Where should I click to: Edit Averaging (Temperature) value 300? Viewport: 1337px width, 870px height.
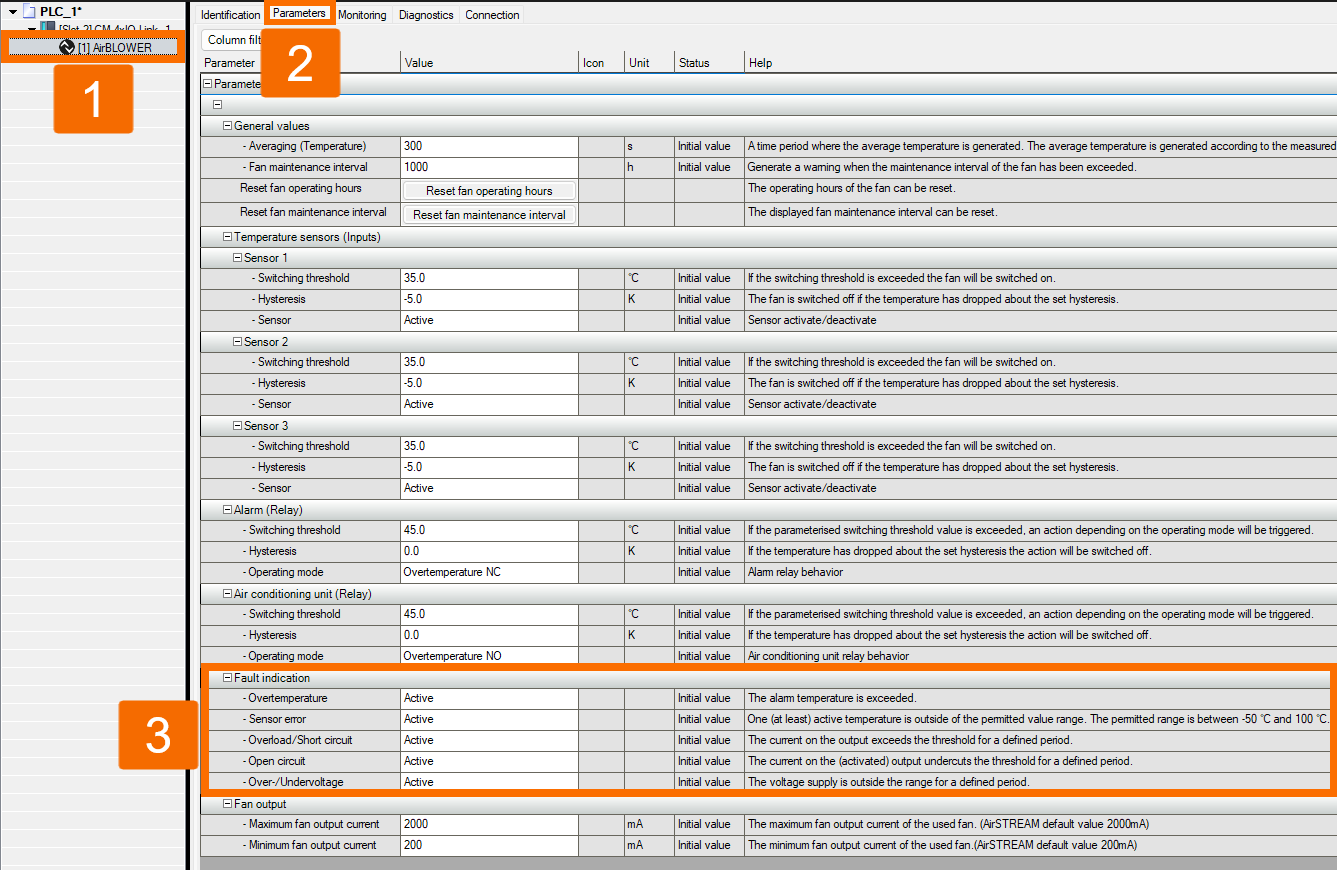(x=489, y=146)
